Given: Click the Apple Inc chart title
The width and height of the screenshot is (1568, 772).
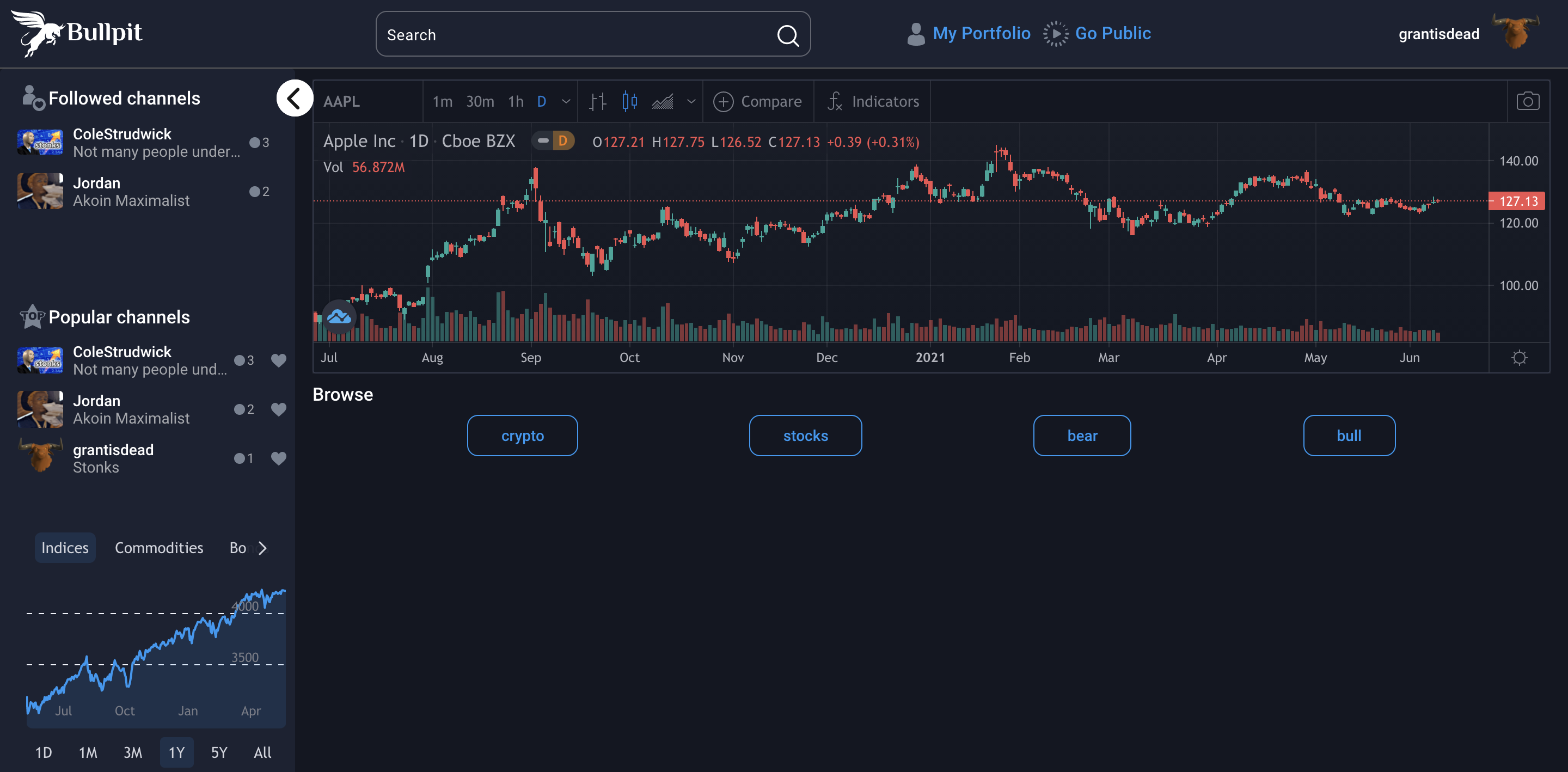Looking at the screenshot, I should (x=359, y=141).
